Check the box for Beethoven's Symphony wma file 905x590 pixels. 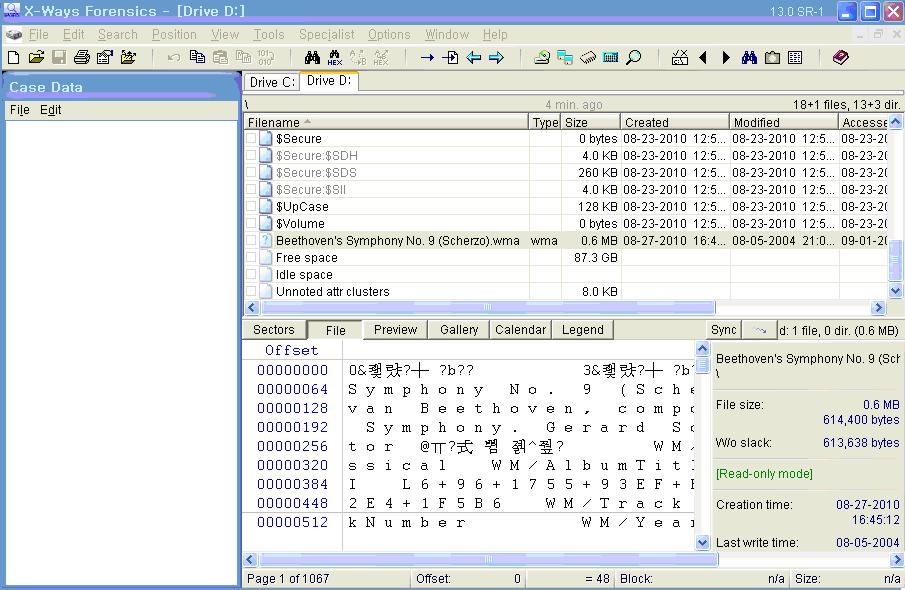tap(251, 241)
